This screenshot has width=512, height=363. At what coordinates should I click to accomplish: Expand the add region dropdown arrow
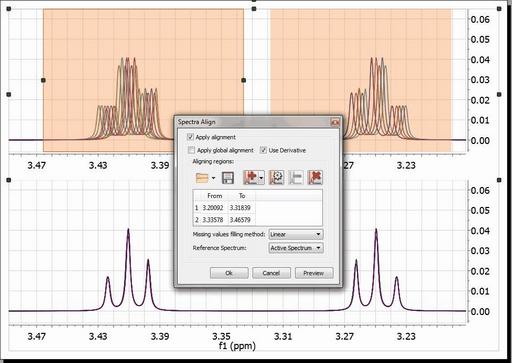tap(261, 178)
